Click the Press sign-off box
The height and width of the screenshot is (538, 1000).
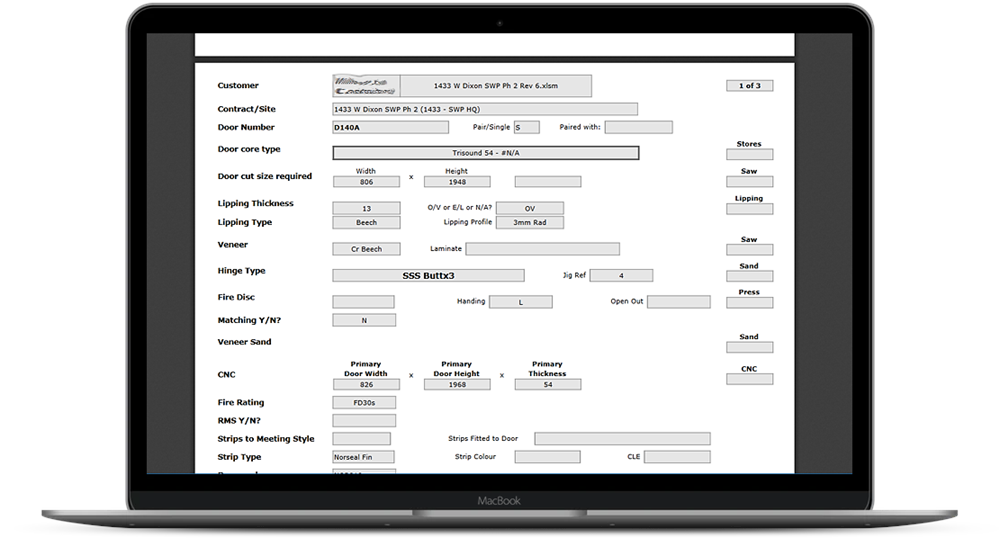(749, 303)
